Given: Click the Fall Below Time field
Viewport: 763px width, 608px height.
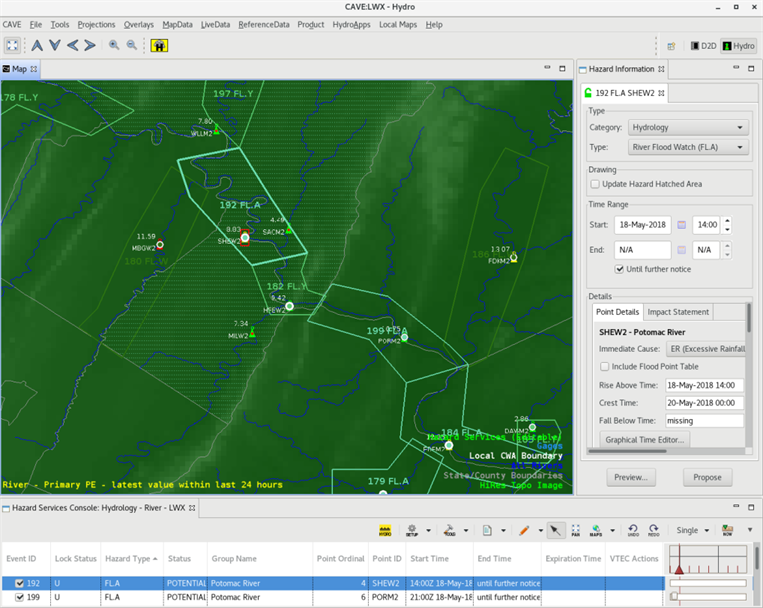Looking at the screenshot, I should 704,421.
